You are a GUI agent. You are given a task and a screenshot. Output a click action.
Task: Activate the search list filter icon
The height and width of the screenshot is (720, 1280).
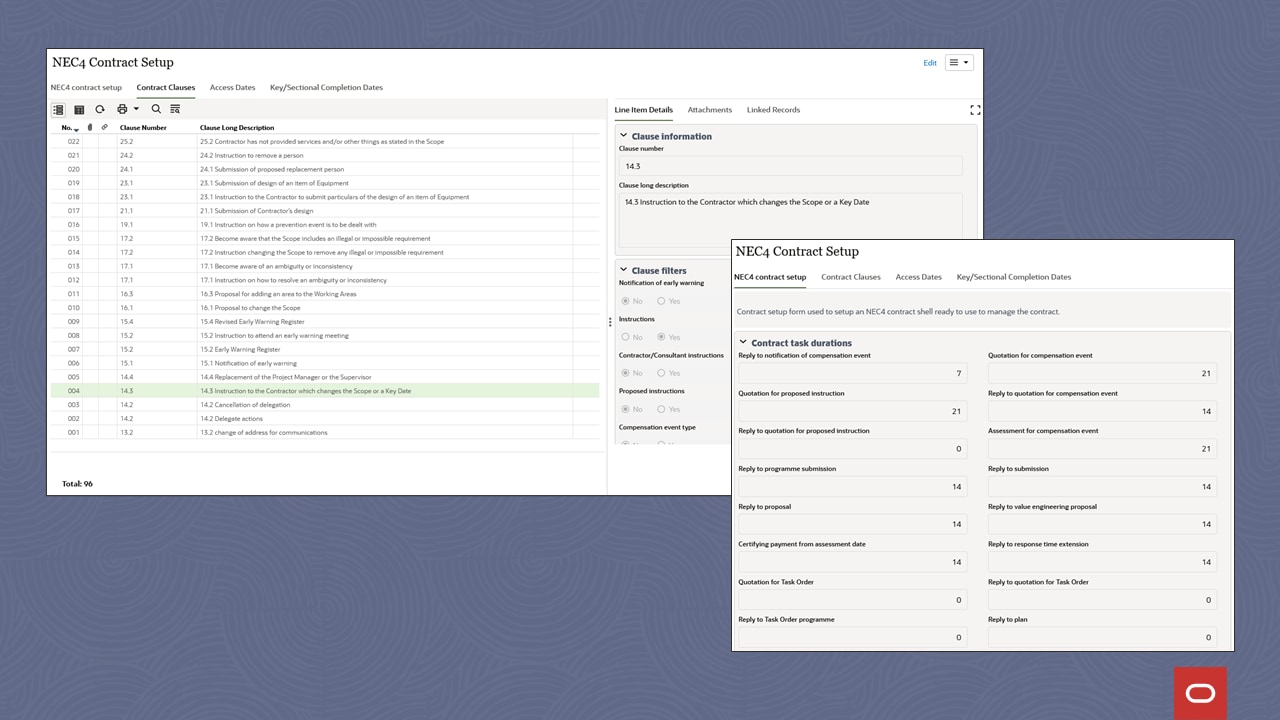coord(175,109)
